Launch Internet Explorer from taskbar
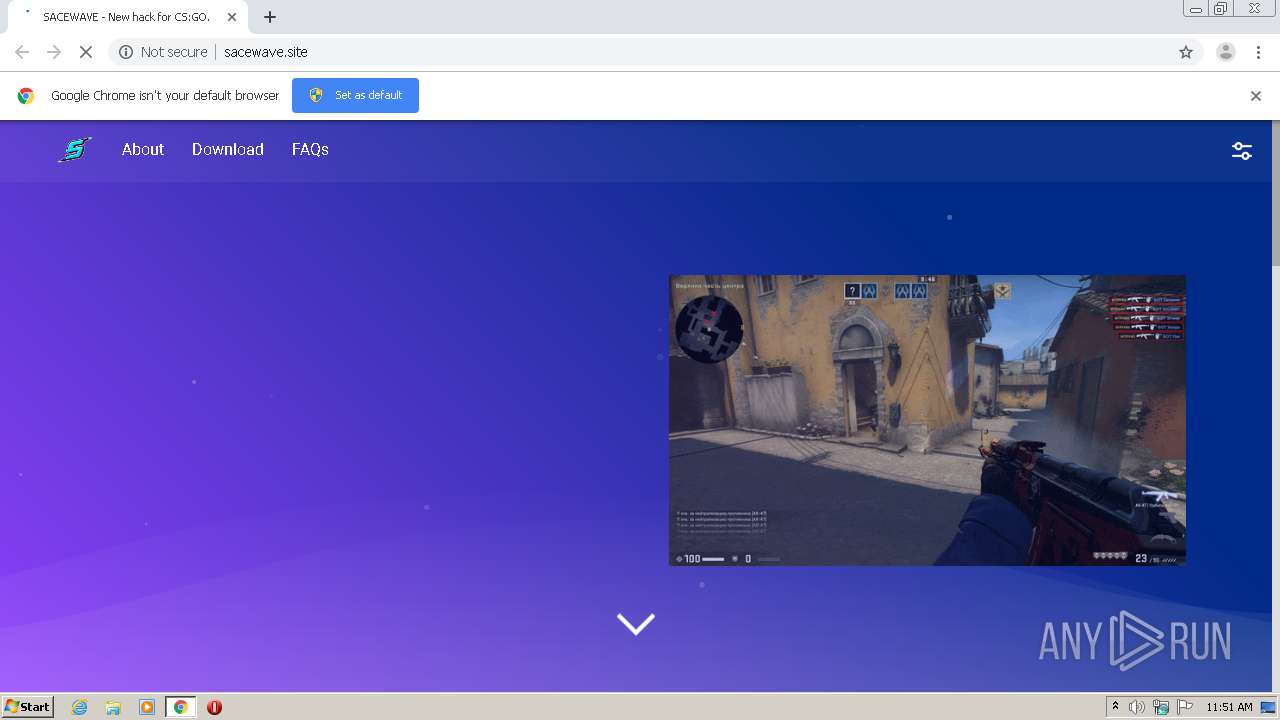Screen dimensions: 1280x720 [x=80, y=707]
